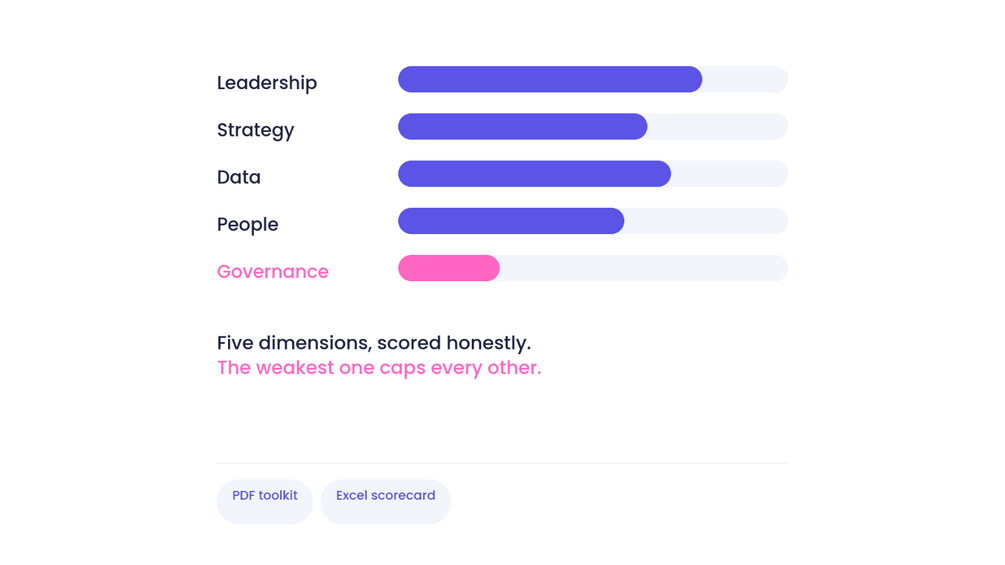
Task: Select the Data dimension label
Action: (x=238, y=177)
